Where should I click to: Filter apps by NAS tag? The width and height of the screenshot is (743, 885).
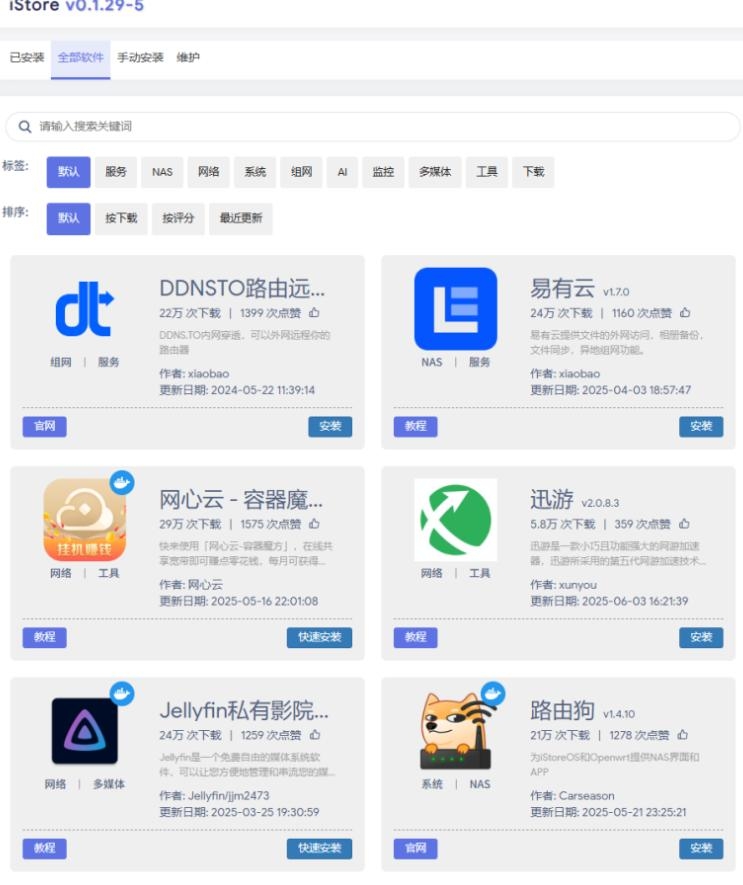point(162,172)
